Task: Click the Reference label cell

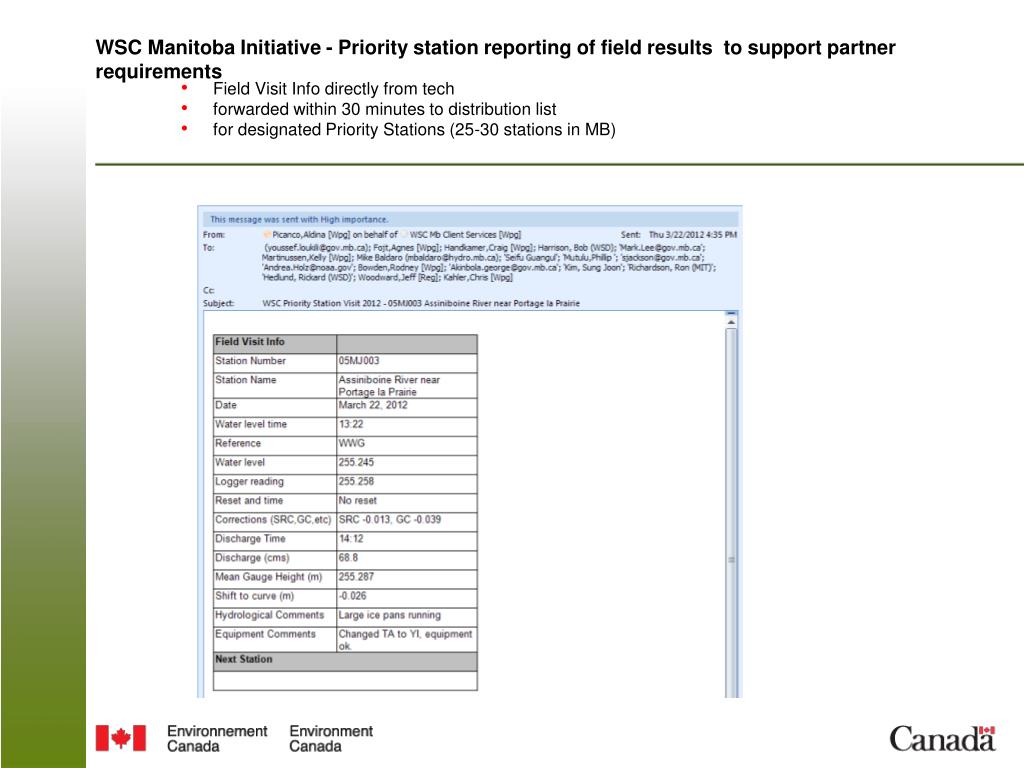Action: (x=275, y=444)
